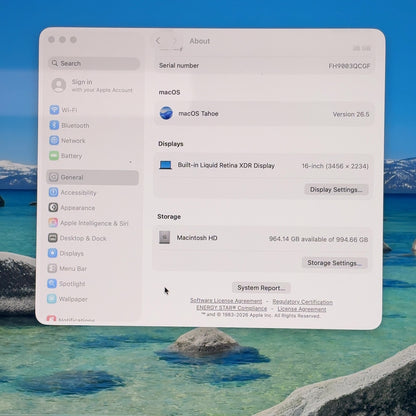Click Built-in Liquid Retina XDR Display text
The height and width of the screenshot is (416, 416).
[x=226, y=165]
